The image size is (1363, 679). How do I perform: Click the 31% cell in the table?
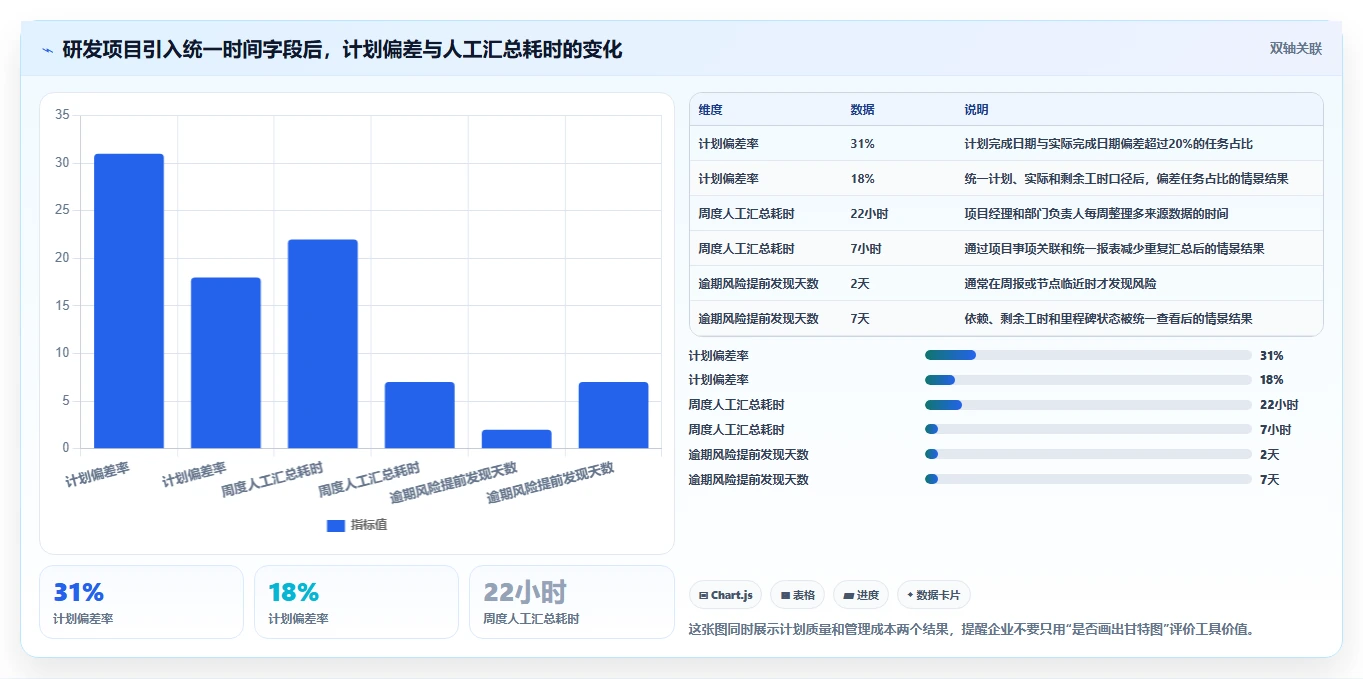(x=862, y=144)
